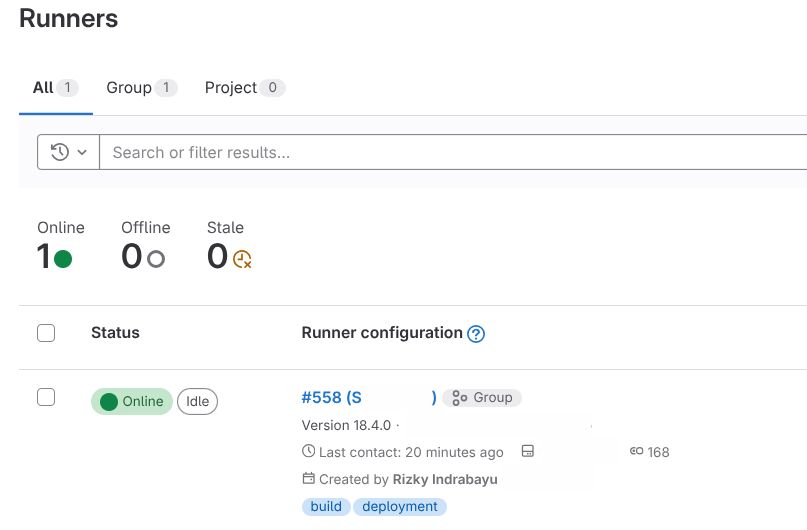
Task: Select the All runners tab
Action: tap(55, 88)
